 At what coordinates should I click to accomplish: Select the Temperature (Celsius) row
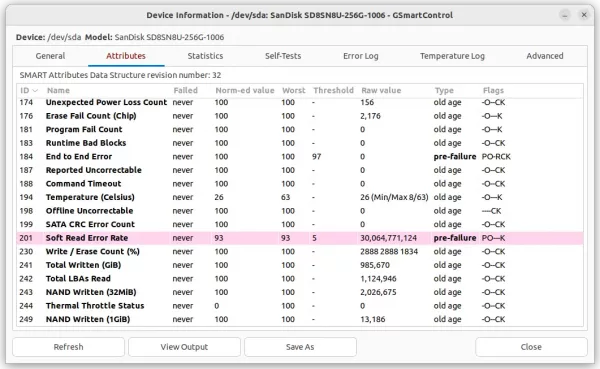pos(300,197)
